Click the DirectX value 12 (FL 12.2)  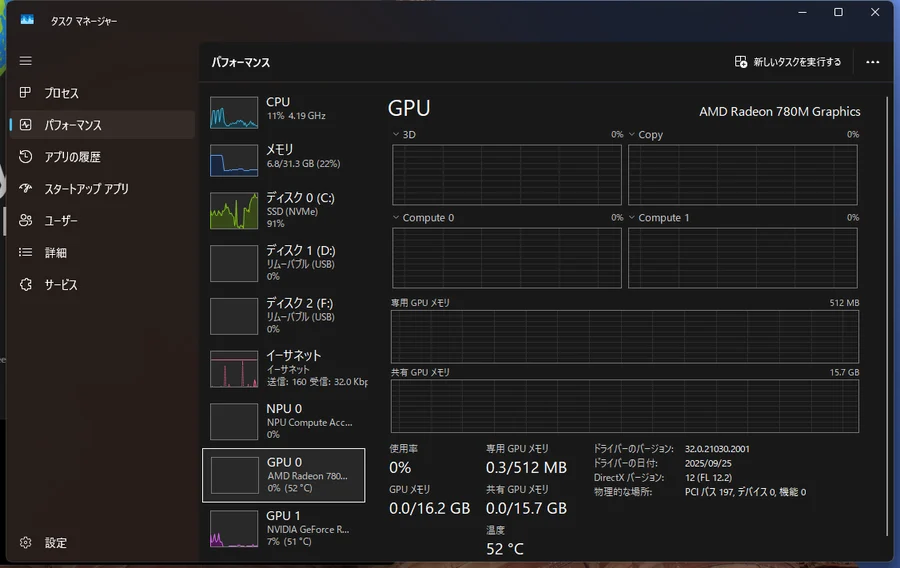[x=708, y=477]
